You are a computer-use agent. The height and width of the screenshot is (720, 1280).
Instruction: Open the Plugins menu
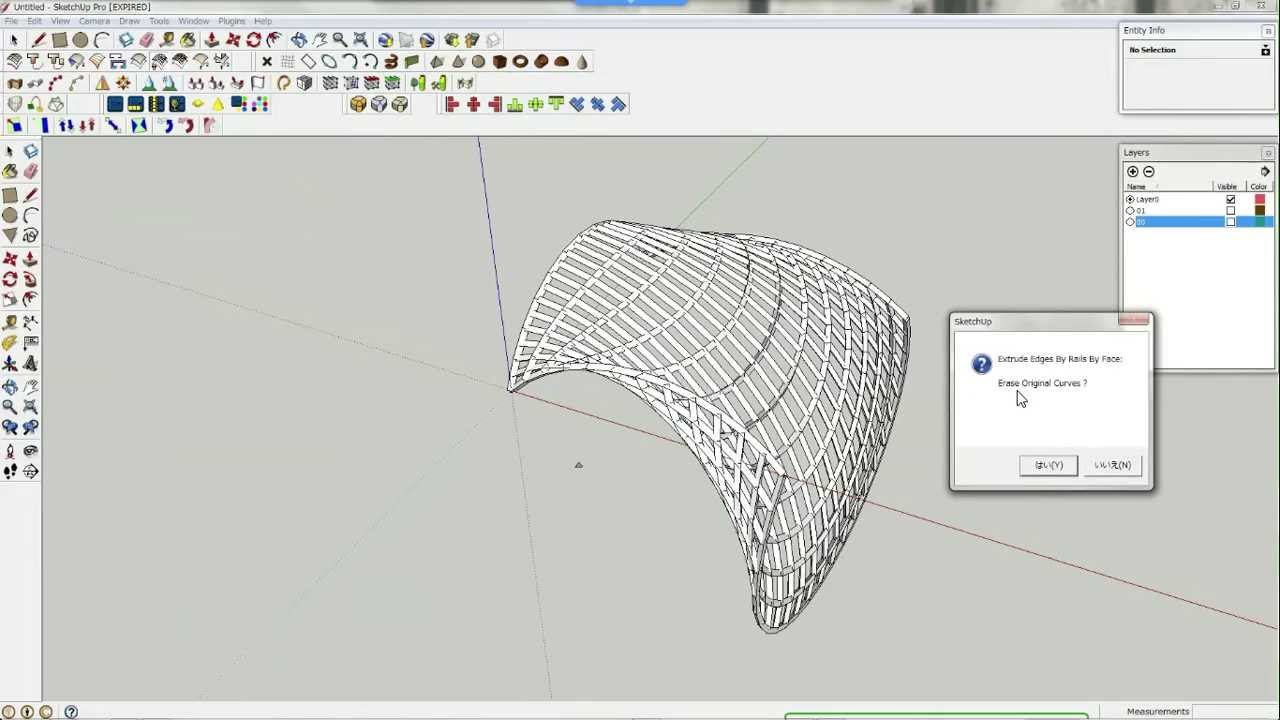click(231, 20)
